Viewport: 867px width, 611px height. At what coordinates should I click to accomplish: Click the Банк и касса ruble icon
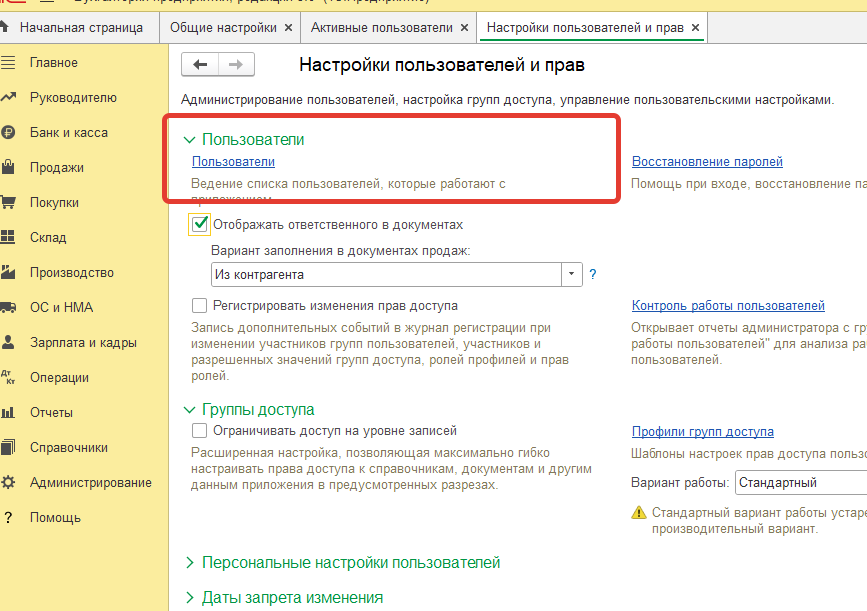point(8,132)
